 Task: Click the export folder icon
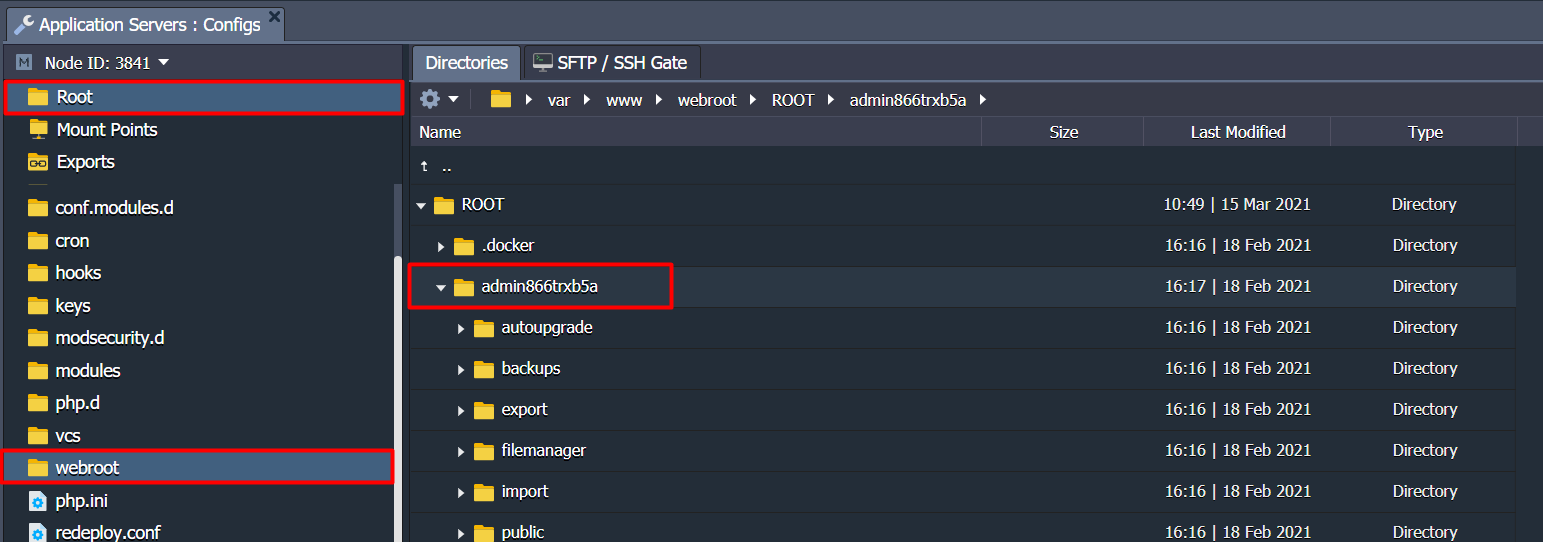(x=484, y=410)
